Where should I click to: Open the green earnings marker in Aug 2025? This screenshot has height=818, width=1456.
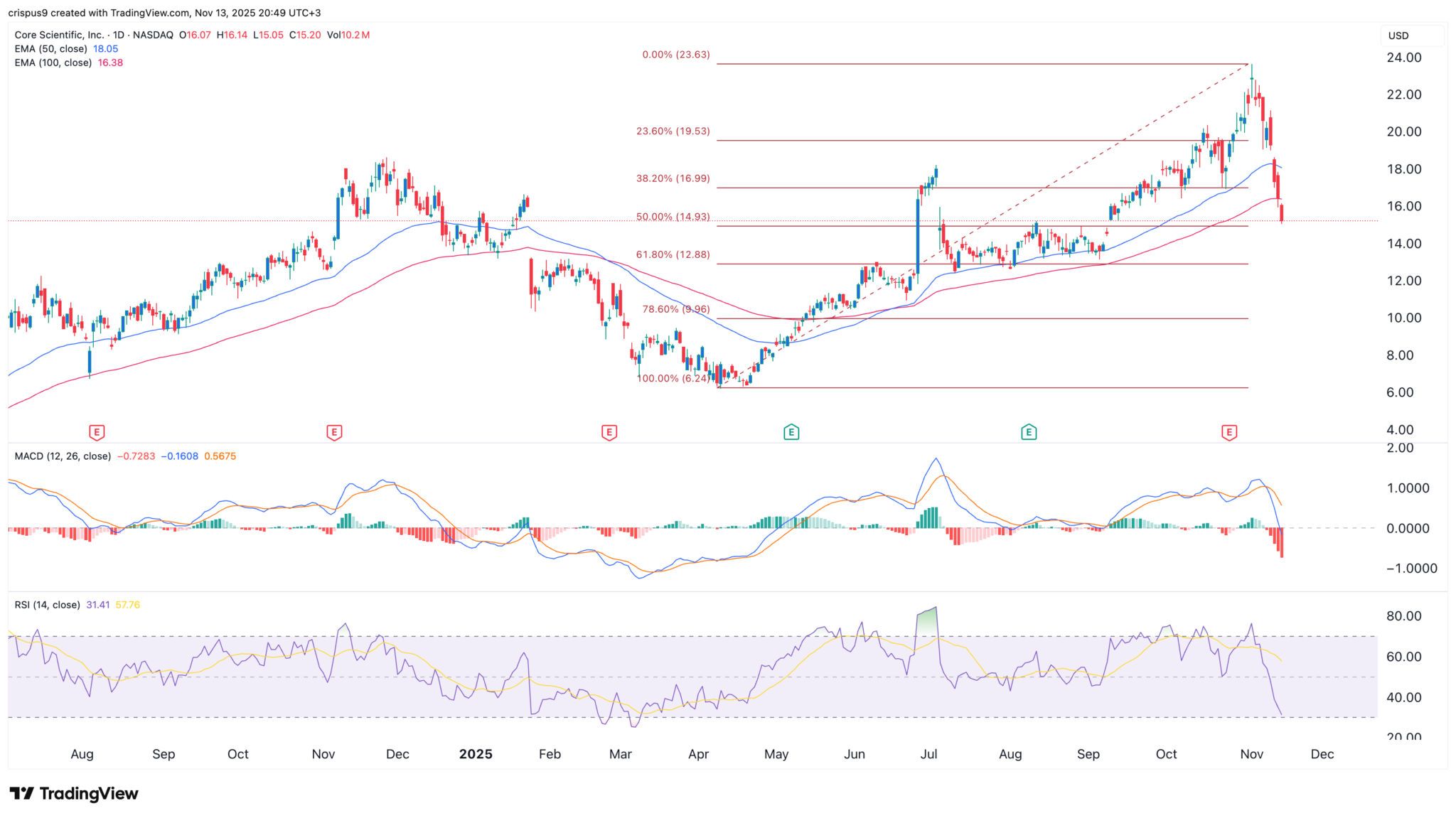tap(1028, 431)
